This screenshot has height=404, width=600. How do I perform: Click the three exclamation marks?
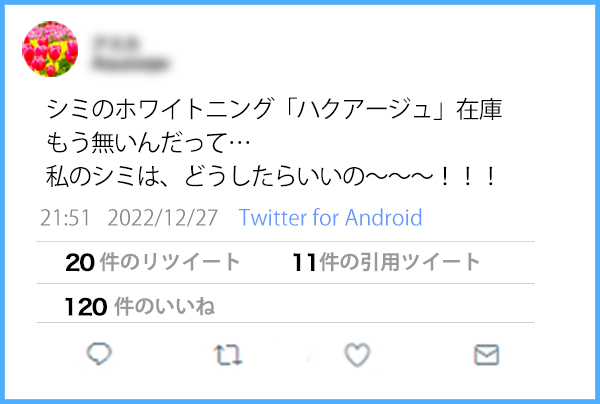[x=467, y=177]
